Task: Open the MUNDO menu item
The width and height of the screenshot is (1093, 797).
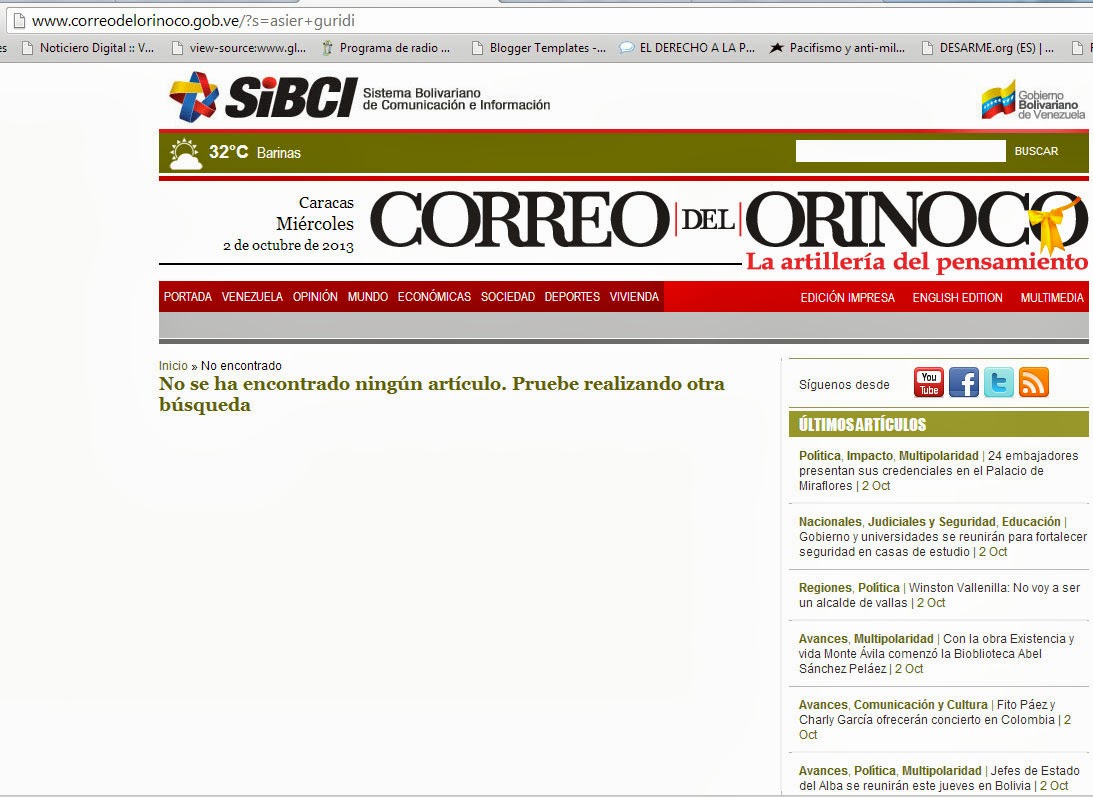Action: (x=367, y=296)
